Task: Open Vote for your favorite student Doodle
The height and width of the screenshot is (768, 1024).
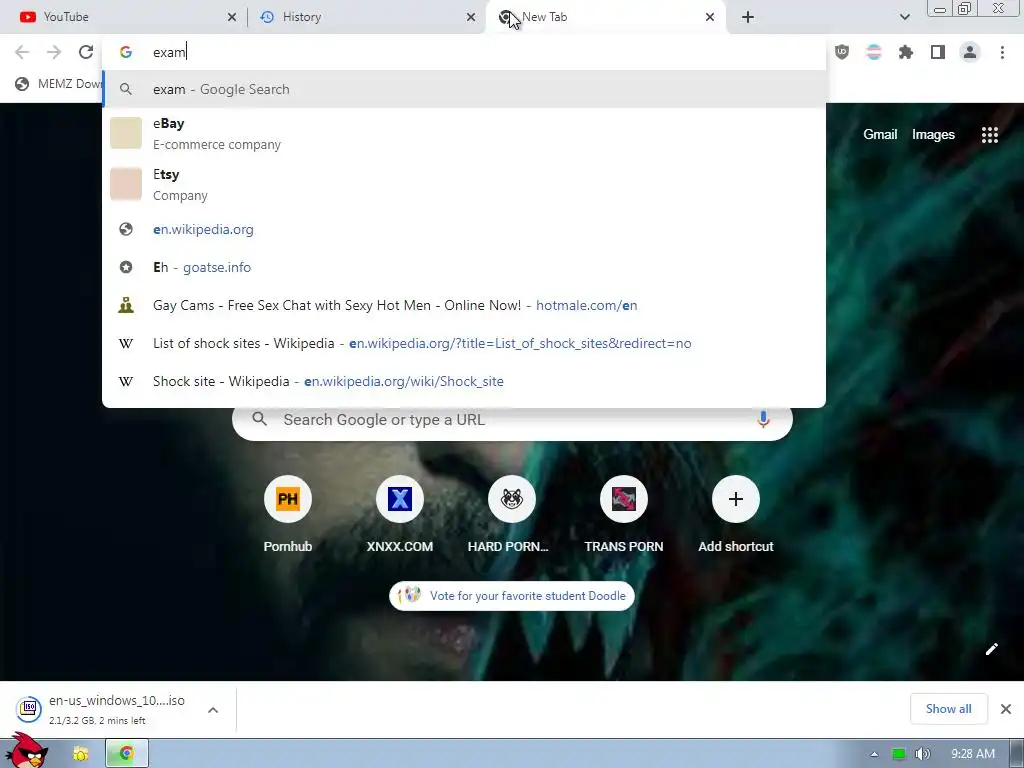Action: coord(512,596)
